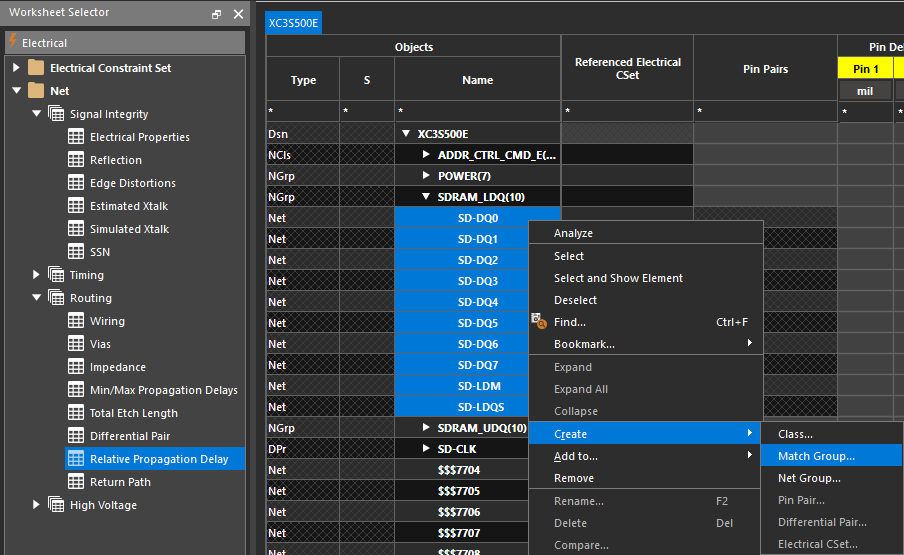Collapse the Signal Integrity tree node
The height and width of the screenshot is (555, 904).
pyautogui.click(x=37, y=114)
